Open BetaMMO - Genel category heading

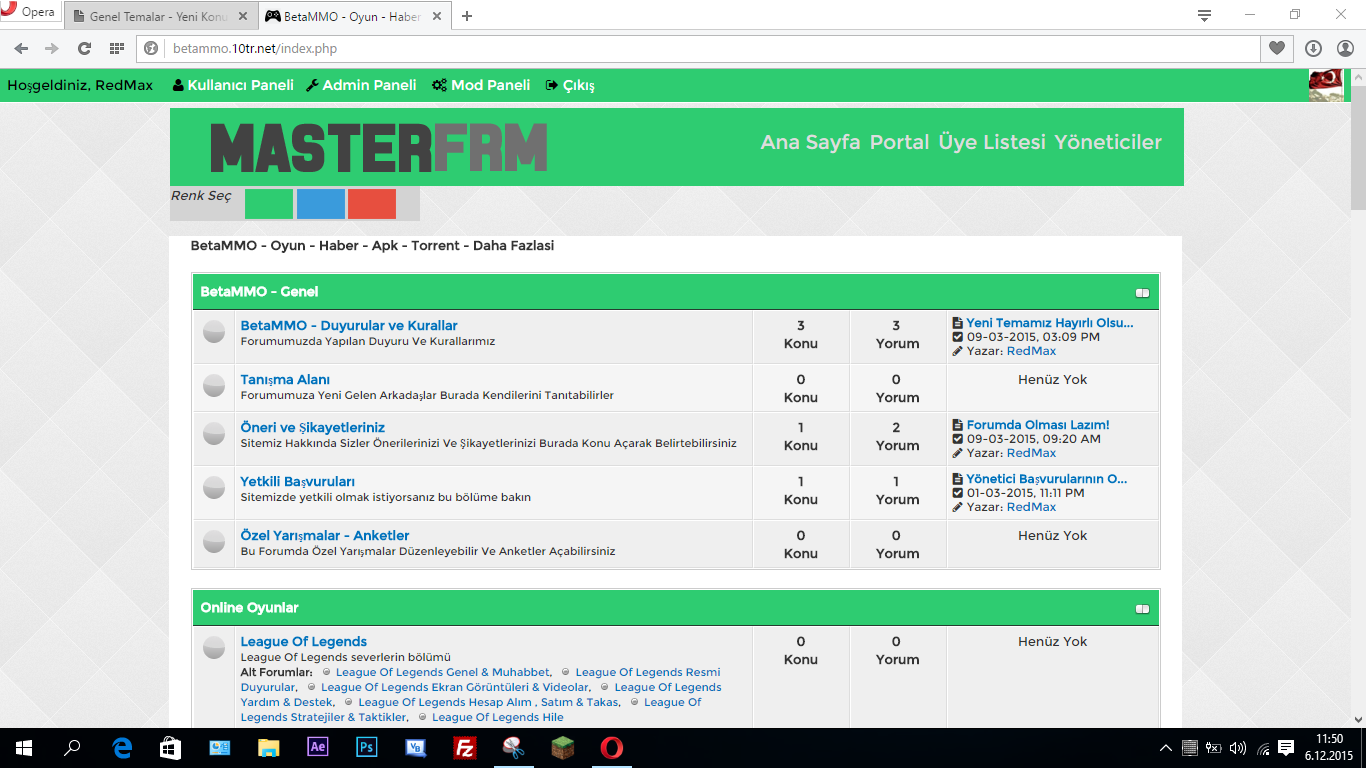pos(259,292)
